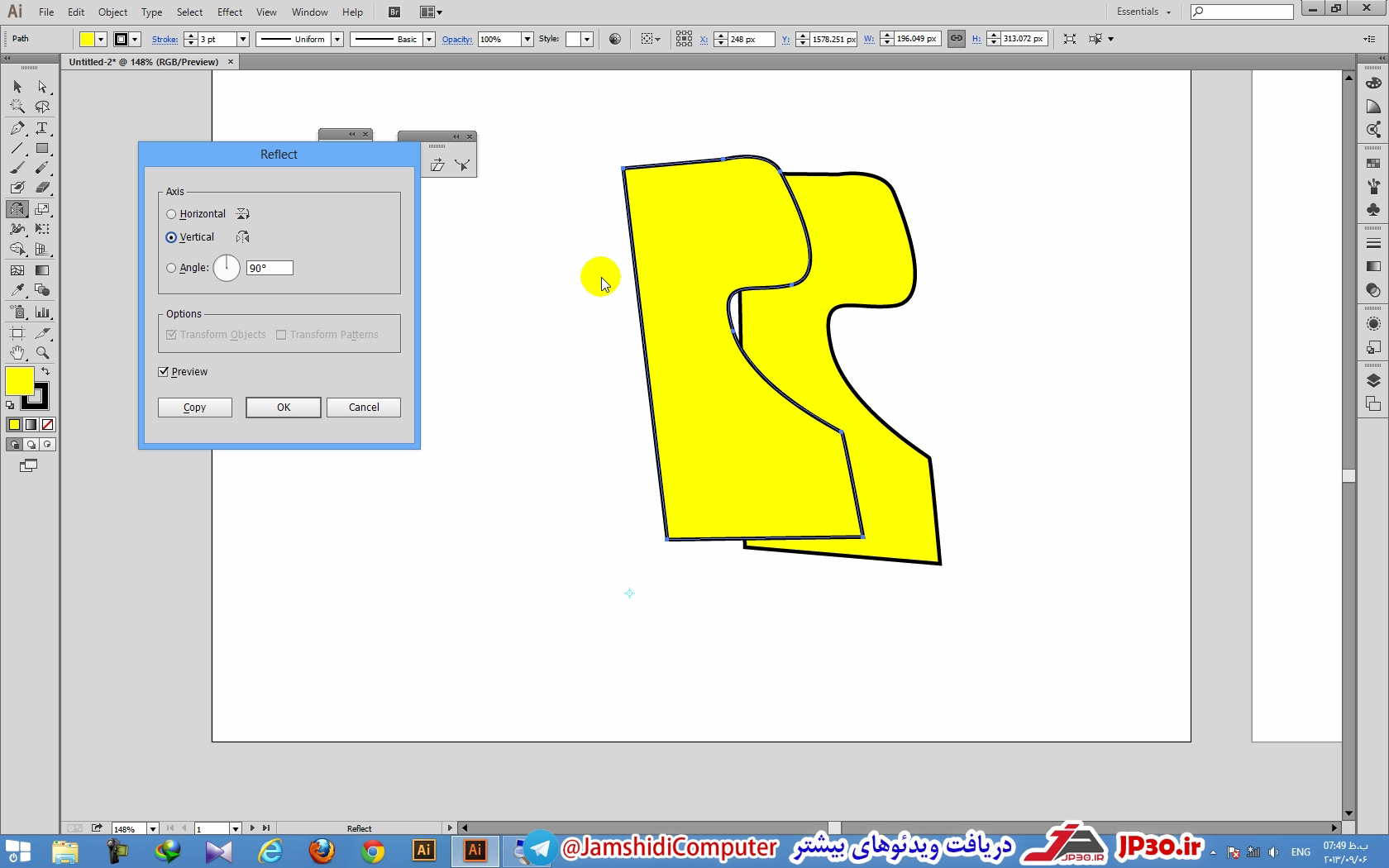Activate the Zoom tool
This screenshot has width=1389, height=868.
42,353
